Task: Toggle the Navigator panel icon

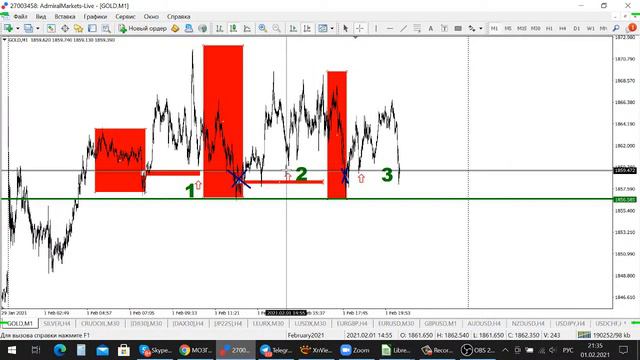Action: (x=78, y=28)
